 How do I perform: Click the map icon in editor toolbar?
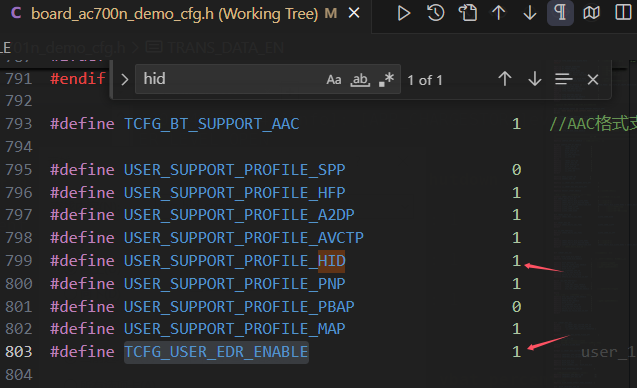pos(591,13)
